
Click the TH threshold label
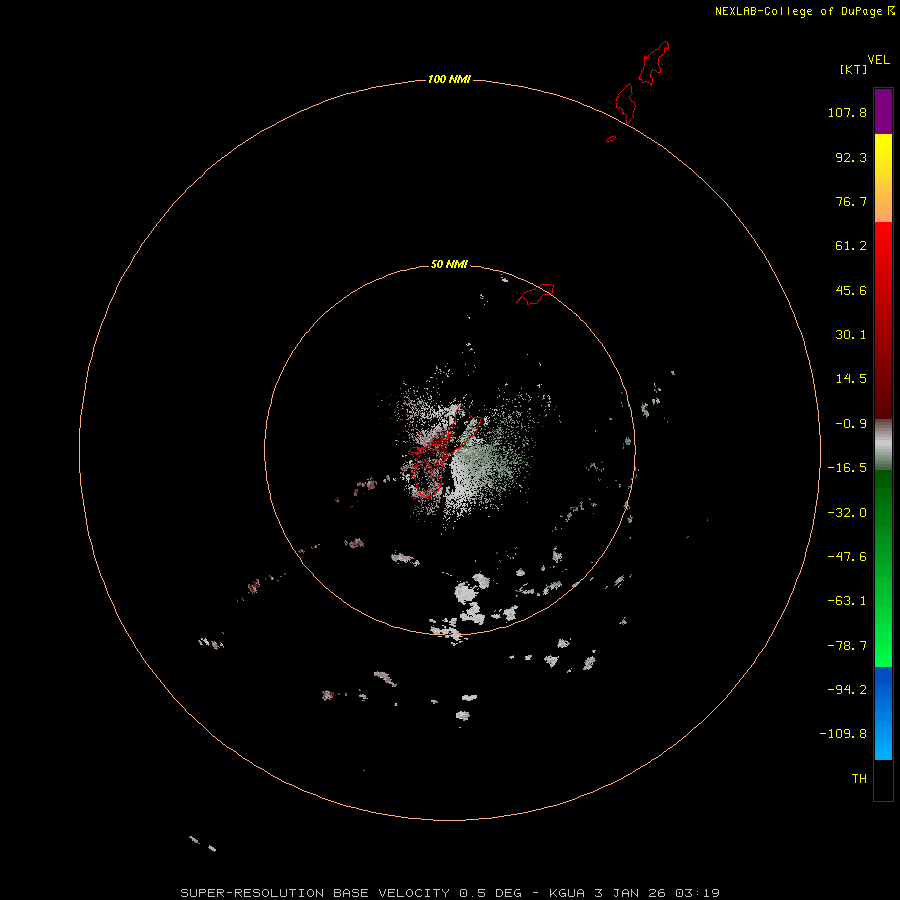click(859, 779)
